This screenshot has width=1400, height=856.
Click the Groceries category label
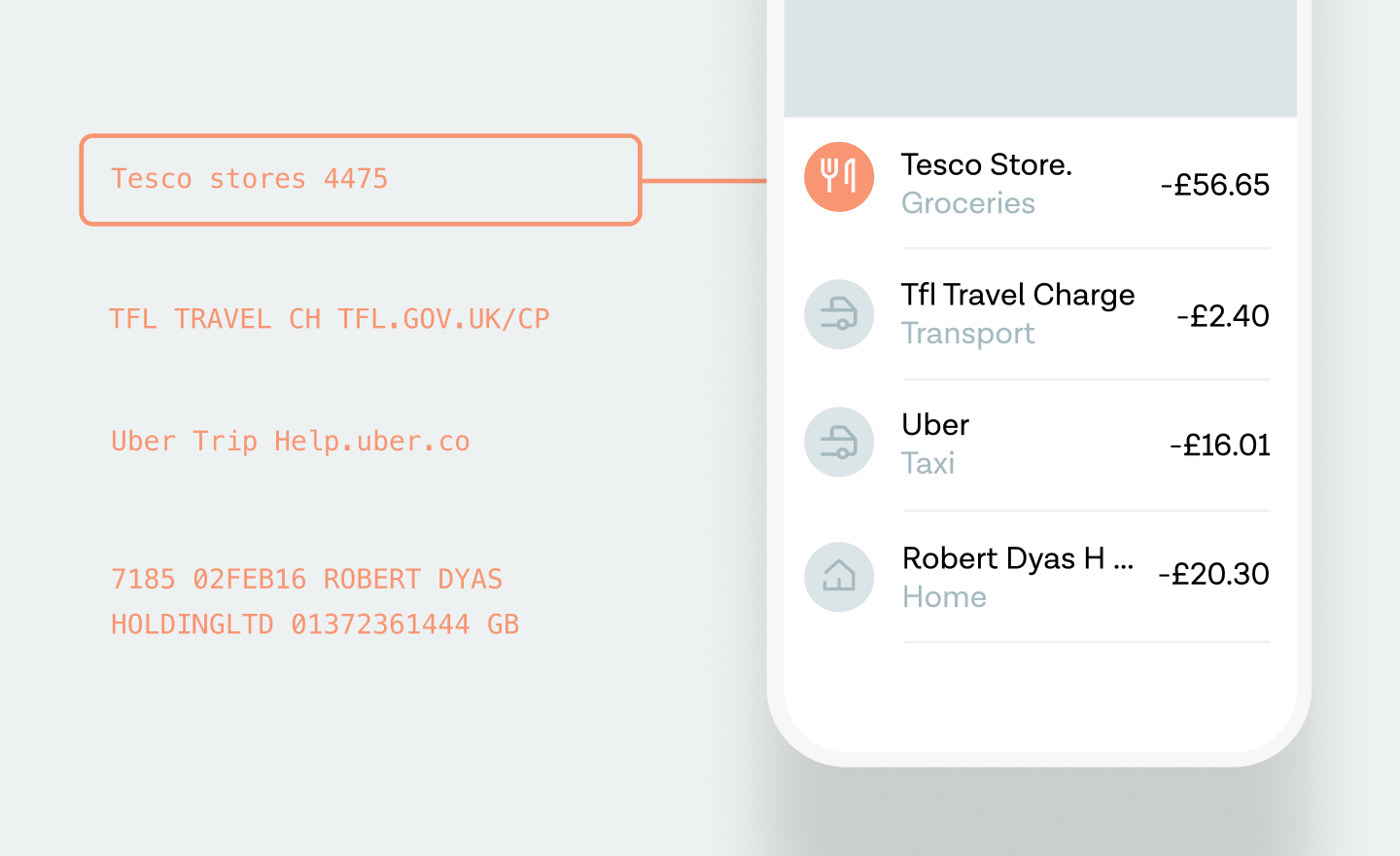(968, 203)
